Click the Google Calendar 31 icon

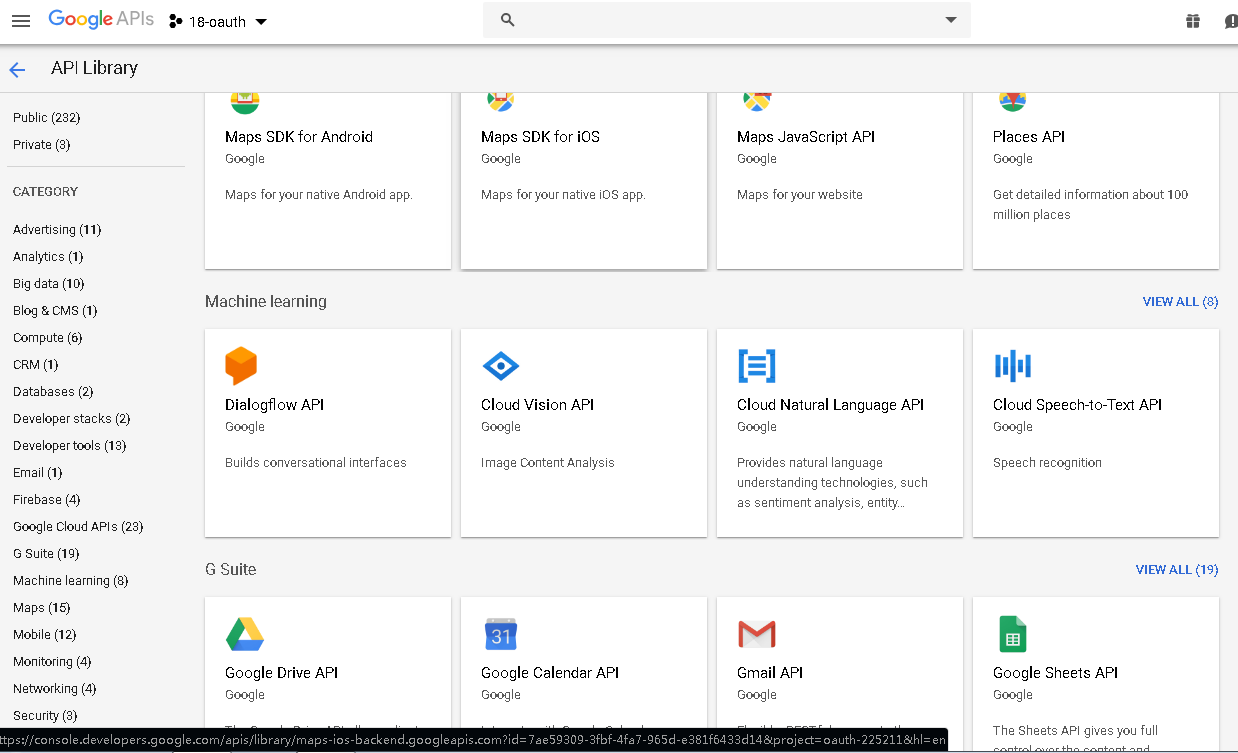click(500, 634)
